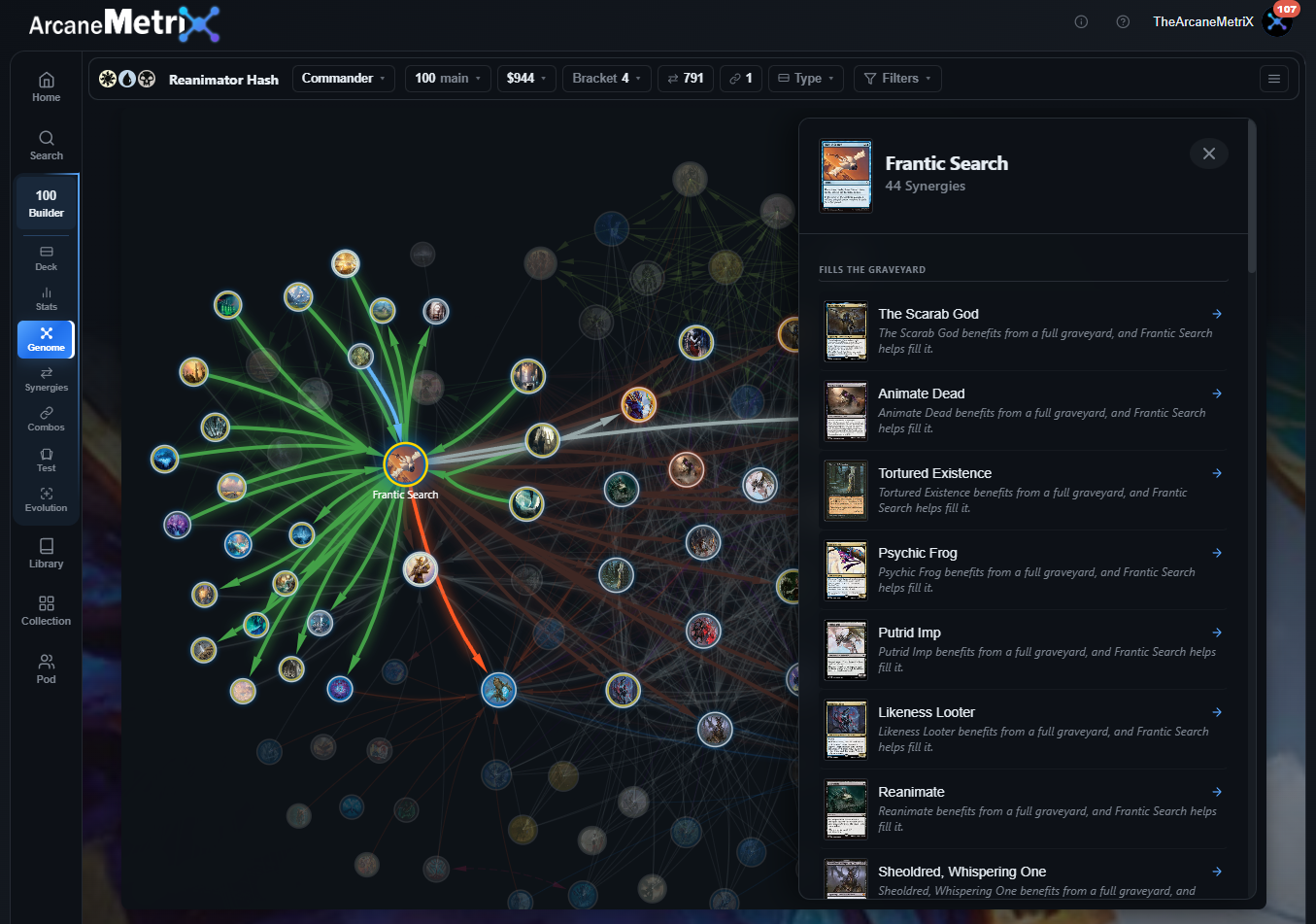The height and width of the screenshot is (924, 1316).
Task: Open the Synergies view
Action: pyautogui.click(x=46, y=379)
